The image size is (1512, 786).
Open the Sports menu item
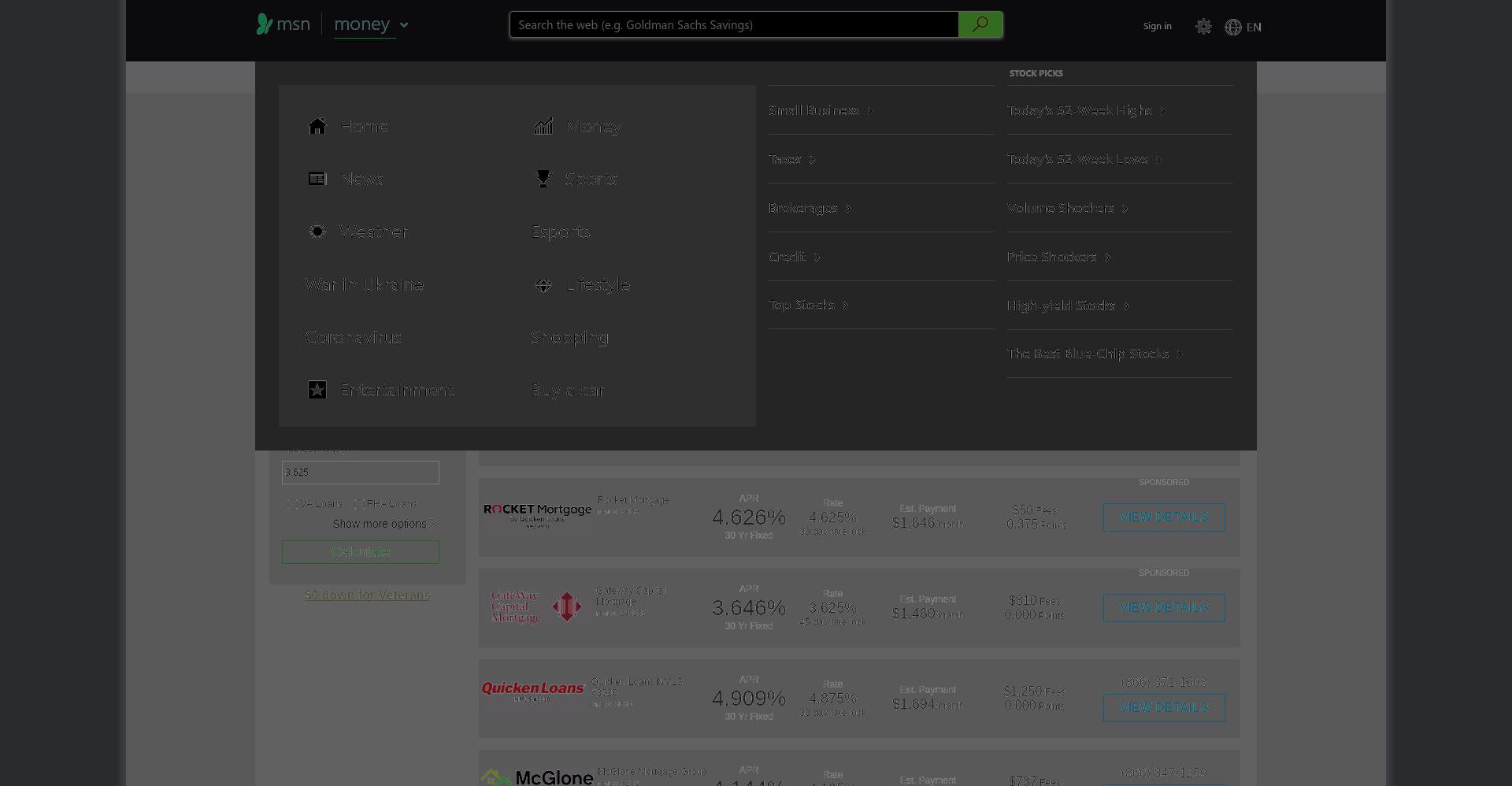coord(591,179)
